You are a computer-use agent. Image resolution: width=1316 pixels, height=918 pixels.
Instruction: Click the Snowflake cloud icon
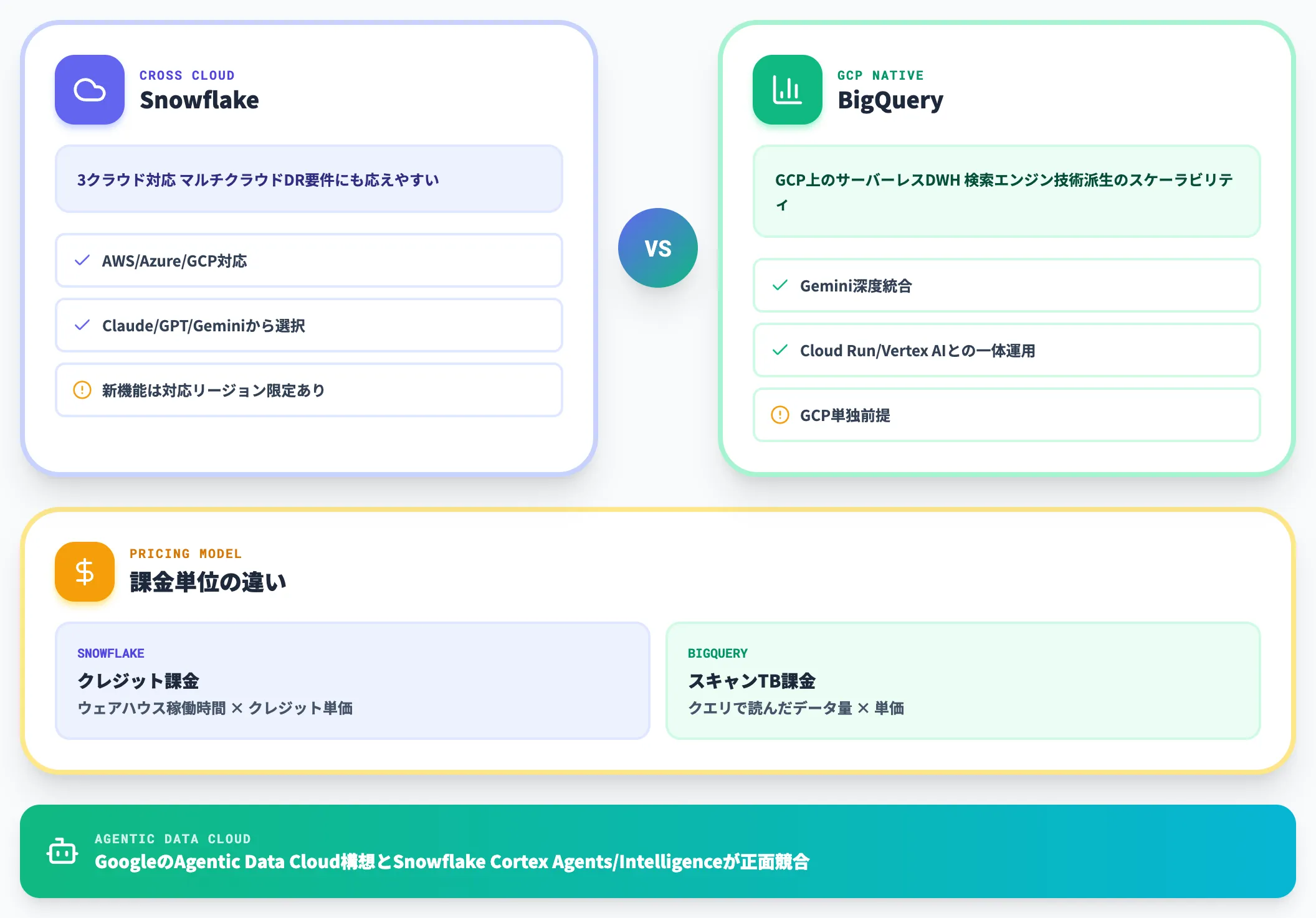90,90
